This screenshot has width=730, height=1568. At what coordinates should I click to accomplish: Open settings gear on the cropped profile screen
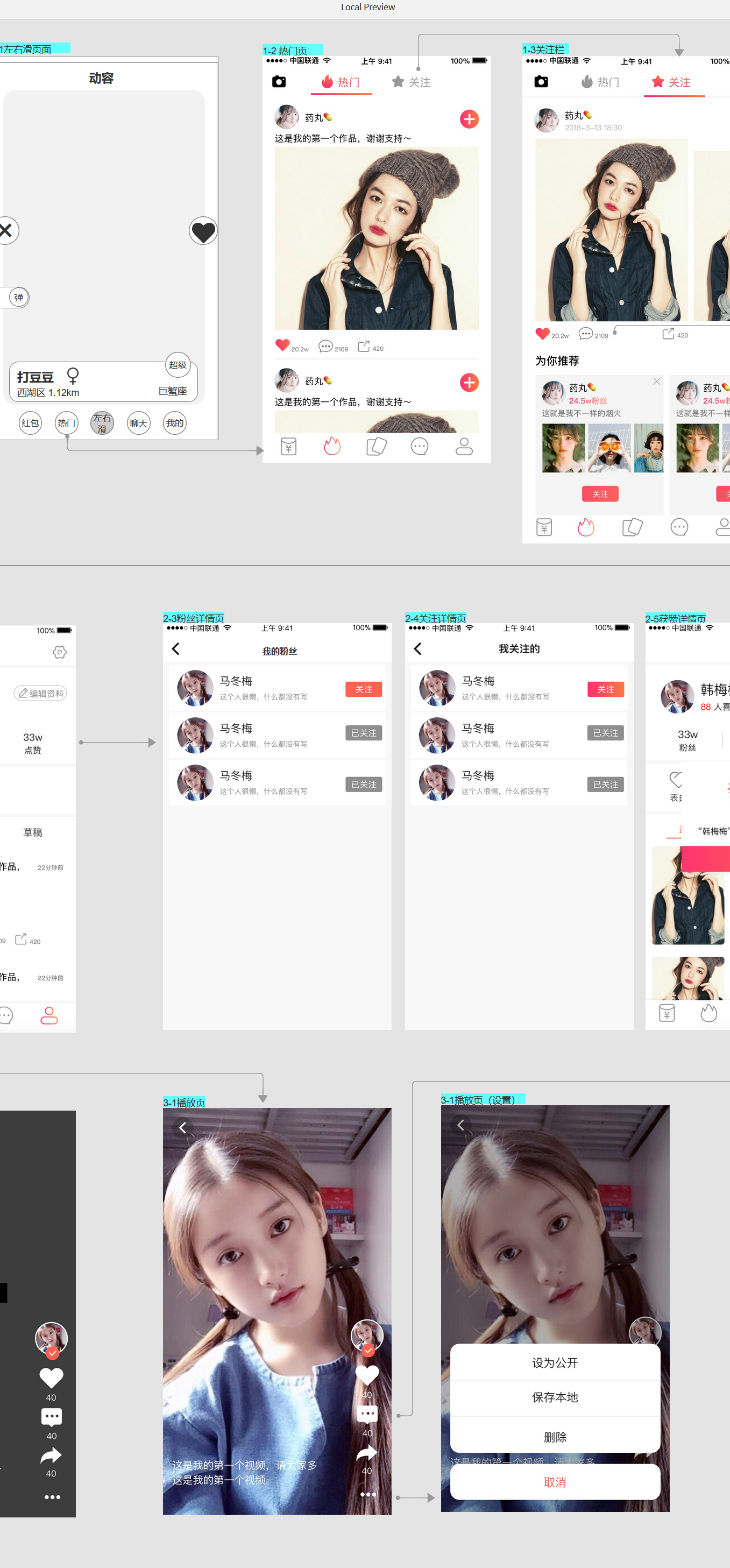point(60,652)
